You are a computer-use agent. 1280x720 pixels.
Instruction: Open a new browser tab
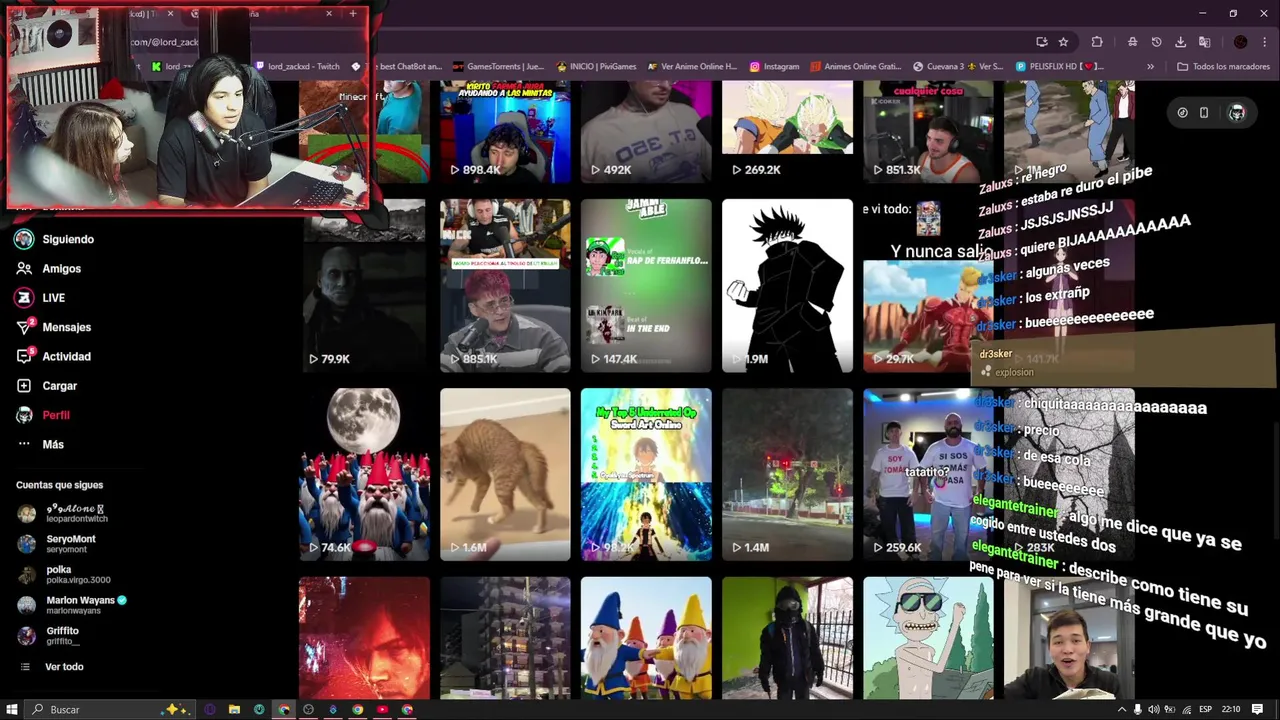353,14
